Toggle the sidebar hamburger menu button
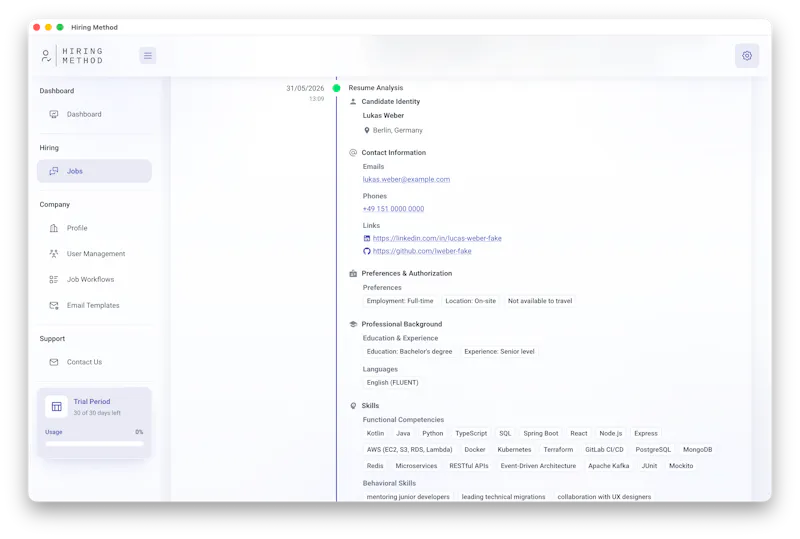This screenshot has height=539, width=800. [147, 56]
